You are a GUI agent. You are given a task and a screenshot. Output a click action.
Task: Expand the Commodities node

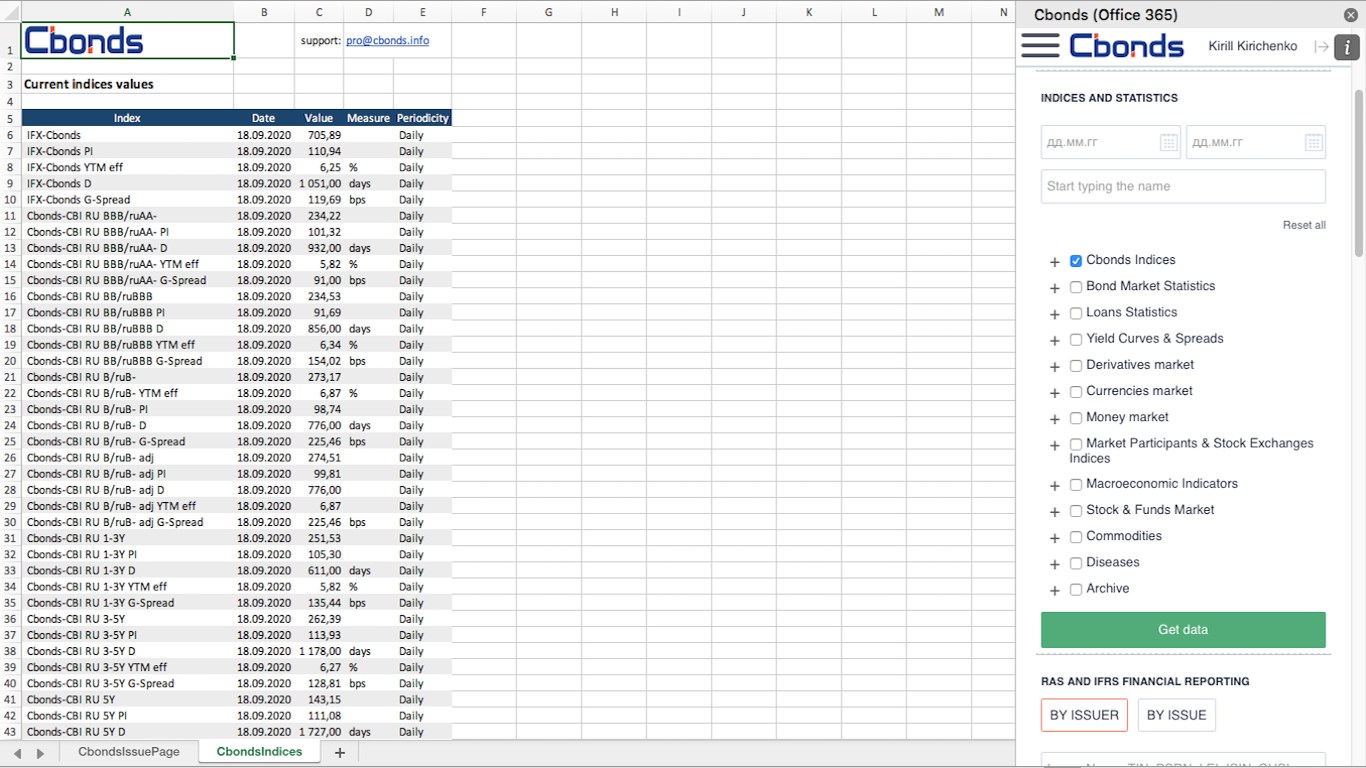click(1054, 538)
